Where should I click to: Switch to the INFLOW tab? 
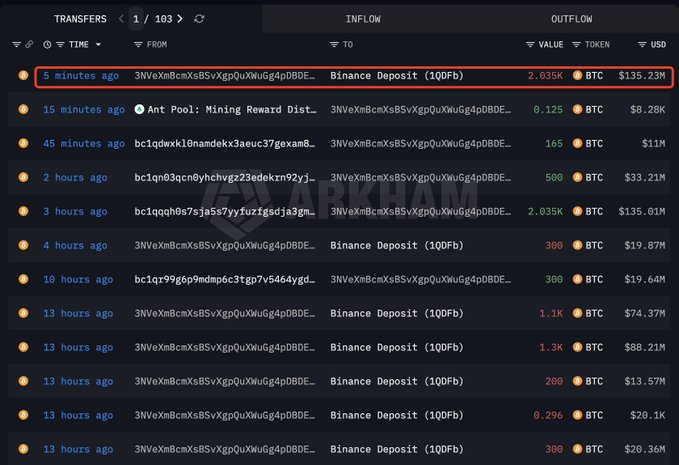[362, 19]
